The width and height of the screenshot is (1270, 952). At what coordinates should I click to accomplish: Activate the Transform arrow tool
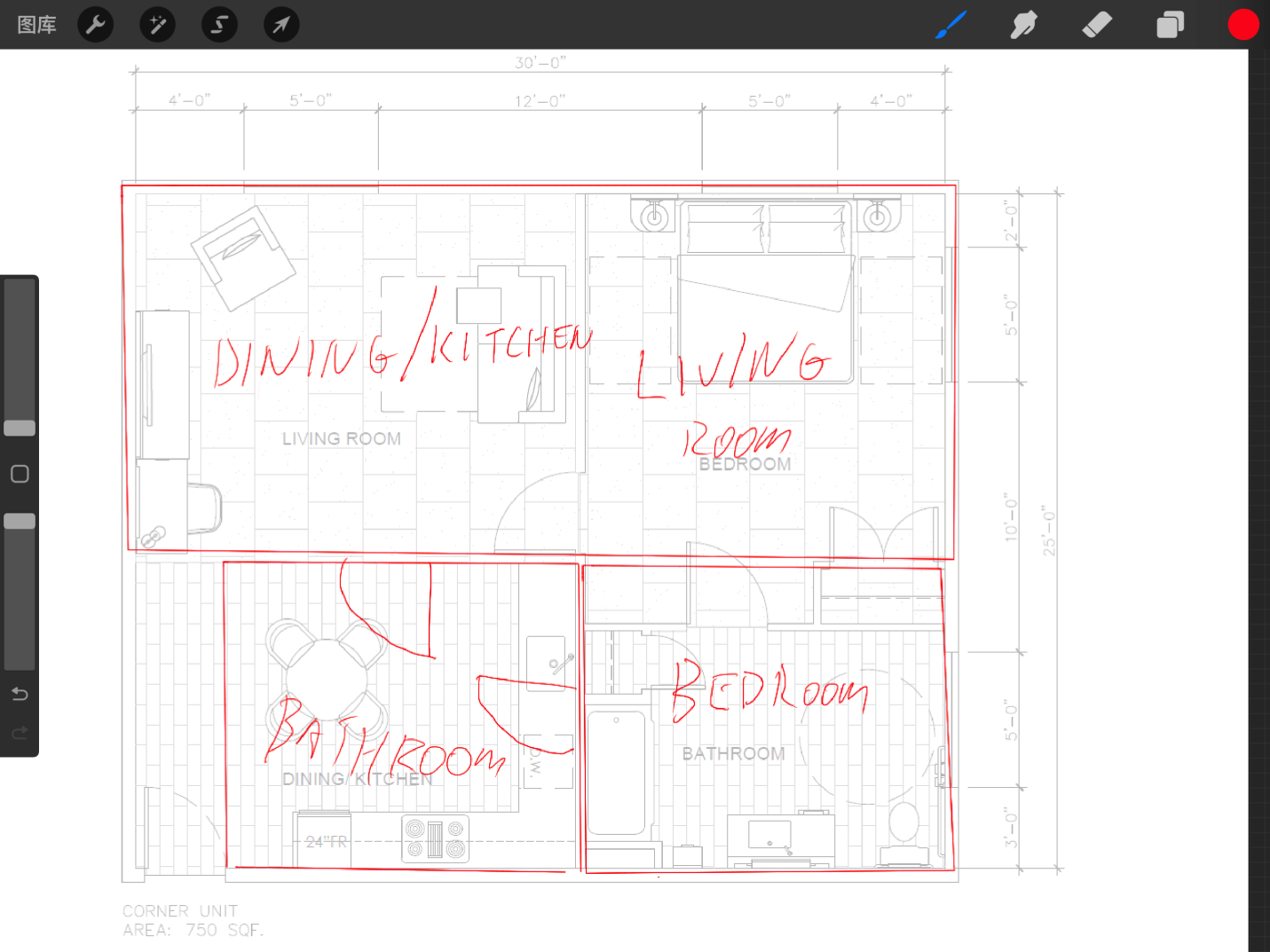(280, 25)
